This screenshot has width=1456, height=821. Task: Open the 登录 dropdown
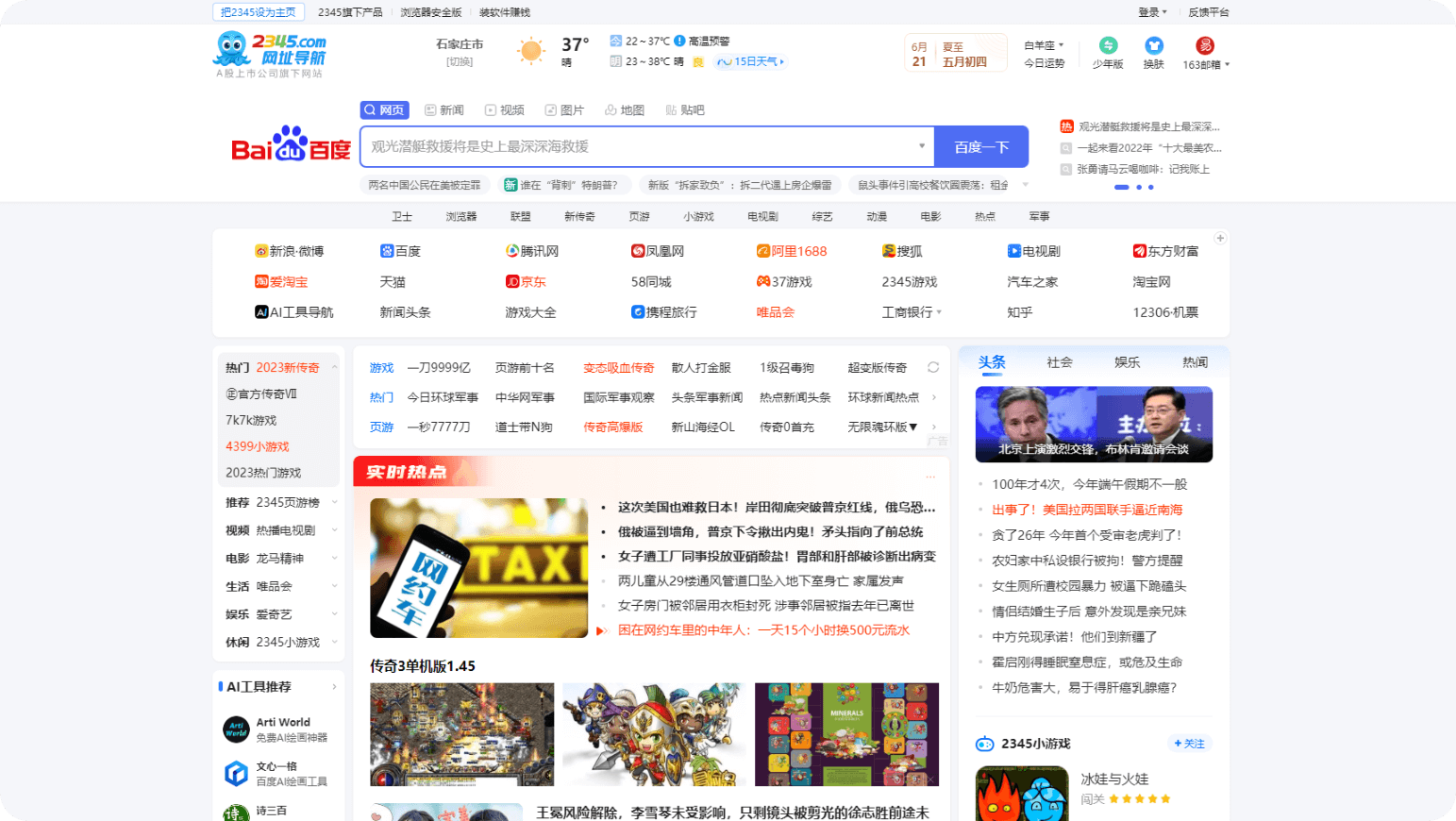pyautogui.click(x=1152, y=12)
